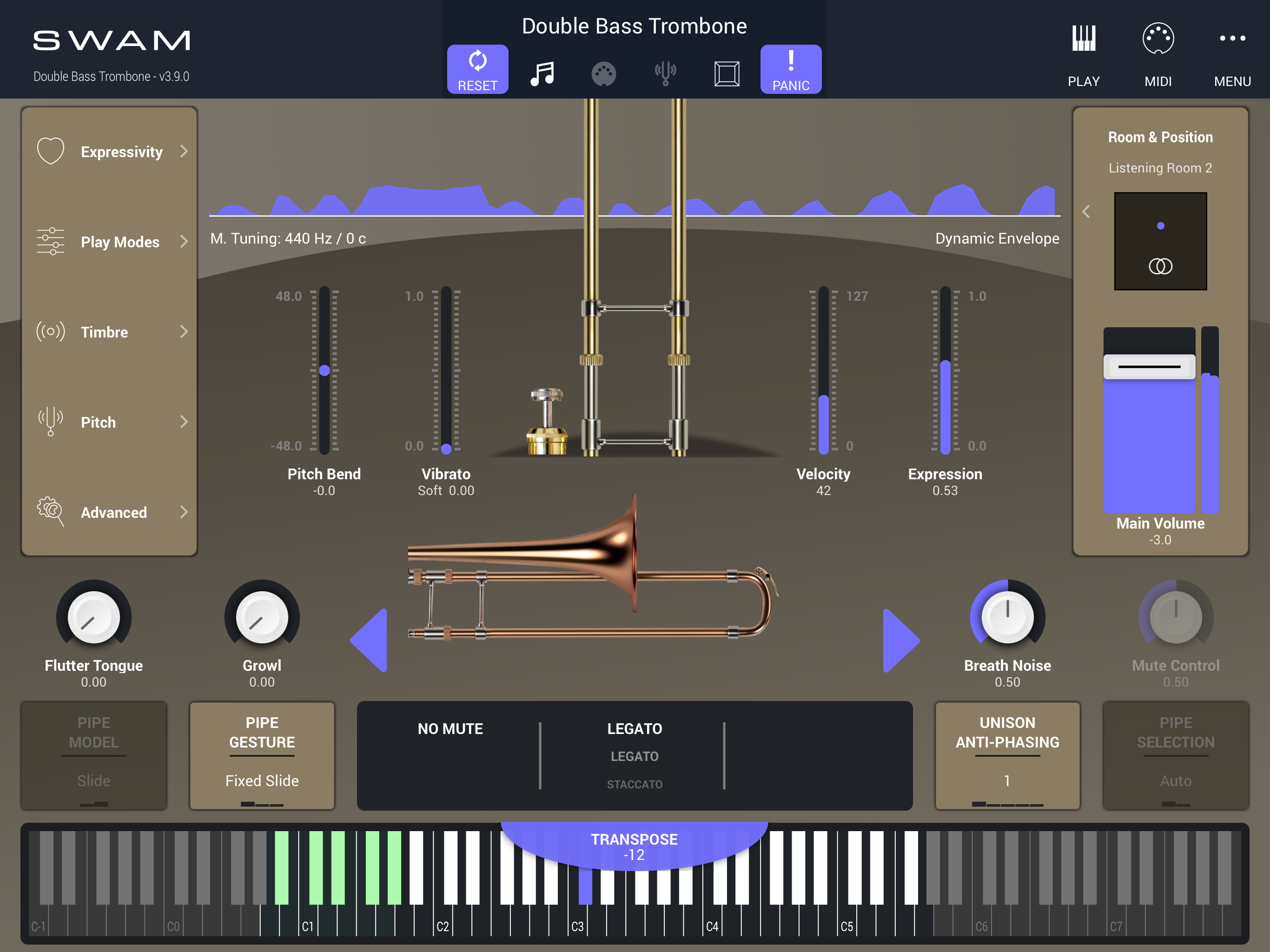Click the Breath Noise knob
The height and width of the screenshot is (952, 1270).
click(x=1007, y=618)
